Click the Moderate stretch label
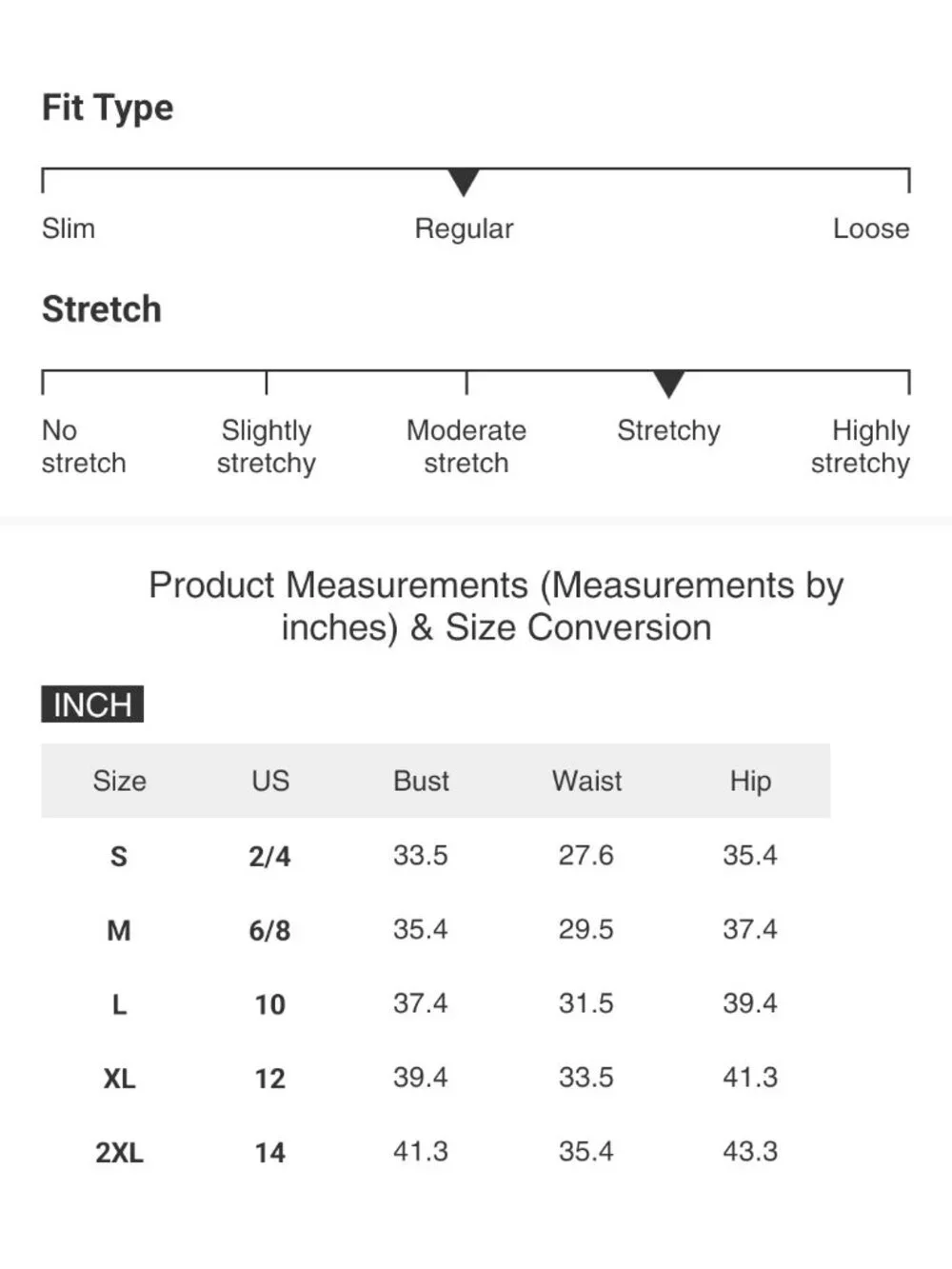 pyautogui.click(x=466, y=446)
